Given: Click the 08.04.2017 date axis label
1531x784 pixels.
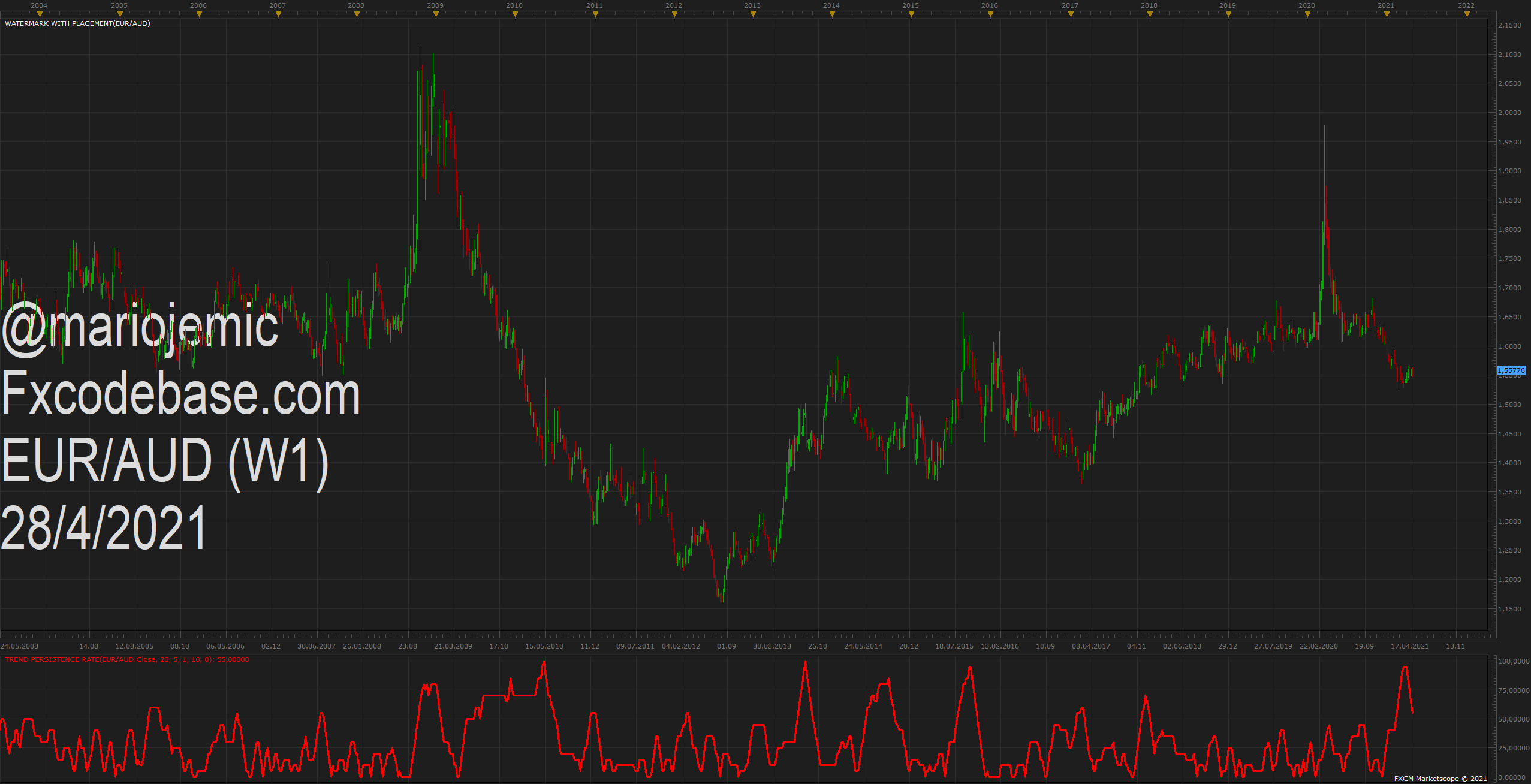Looking at the screenshot, I should point(1091,646).
